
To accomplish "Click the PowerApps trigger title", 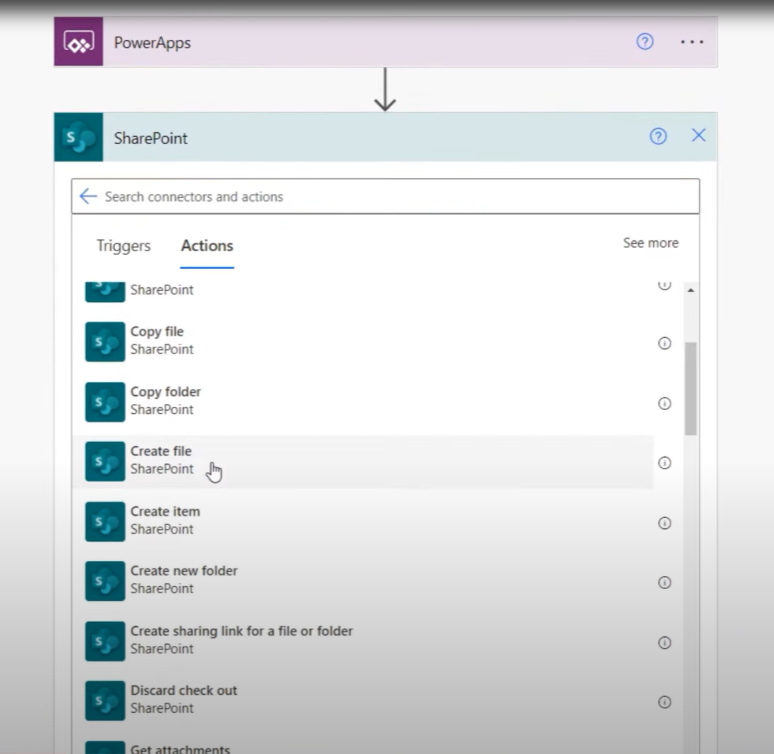I will [152, 42].
